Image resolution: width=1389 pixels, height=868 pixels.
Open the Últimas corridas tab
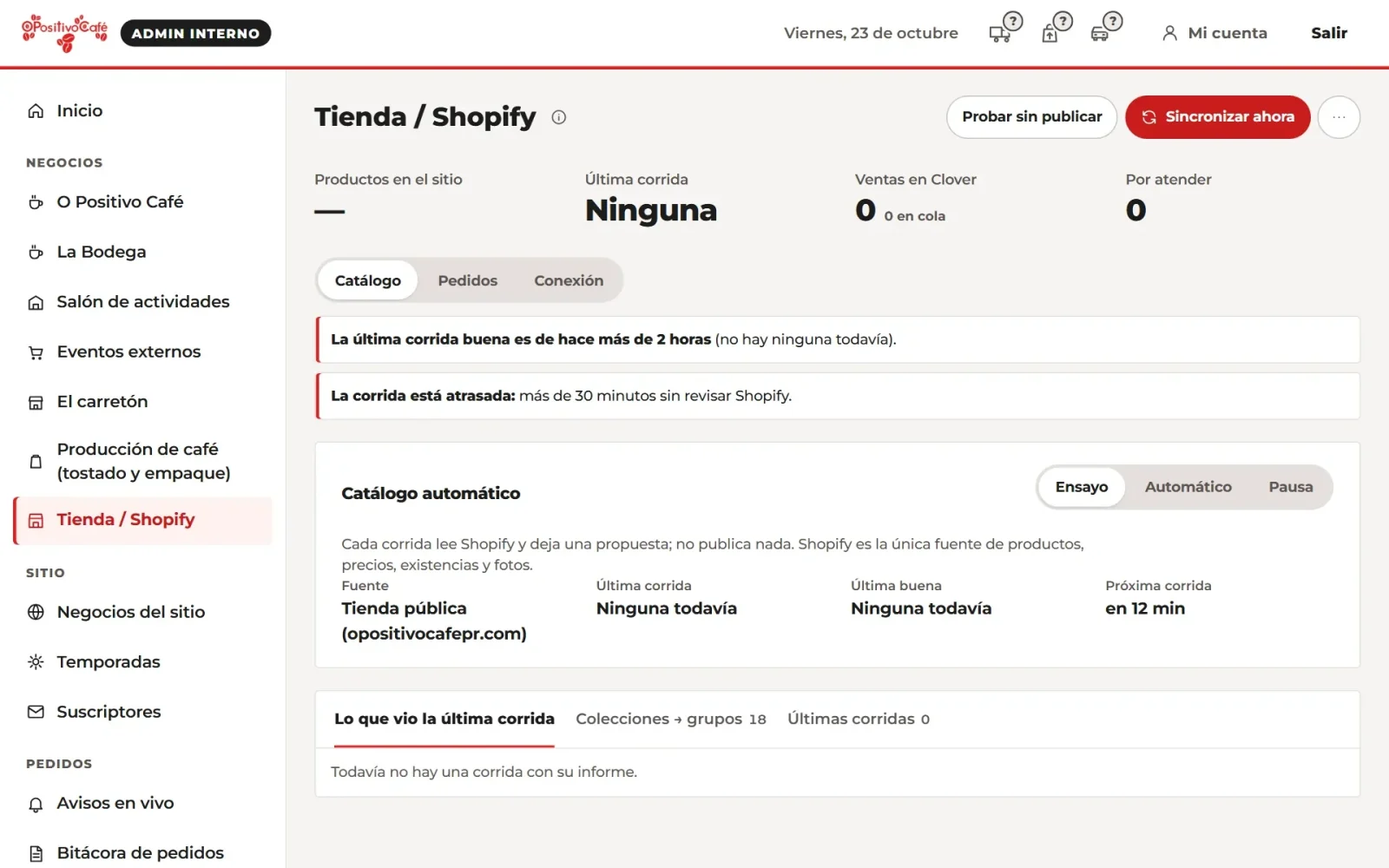[858, 719]
